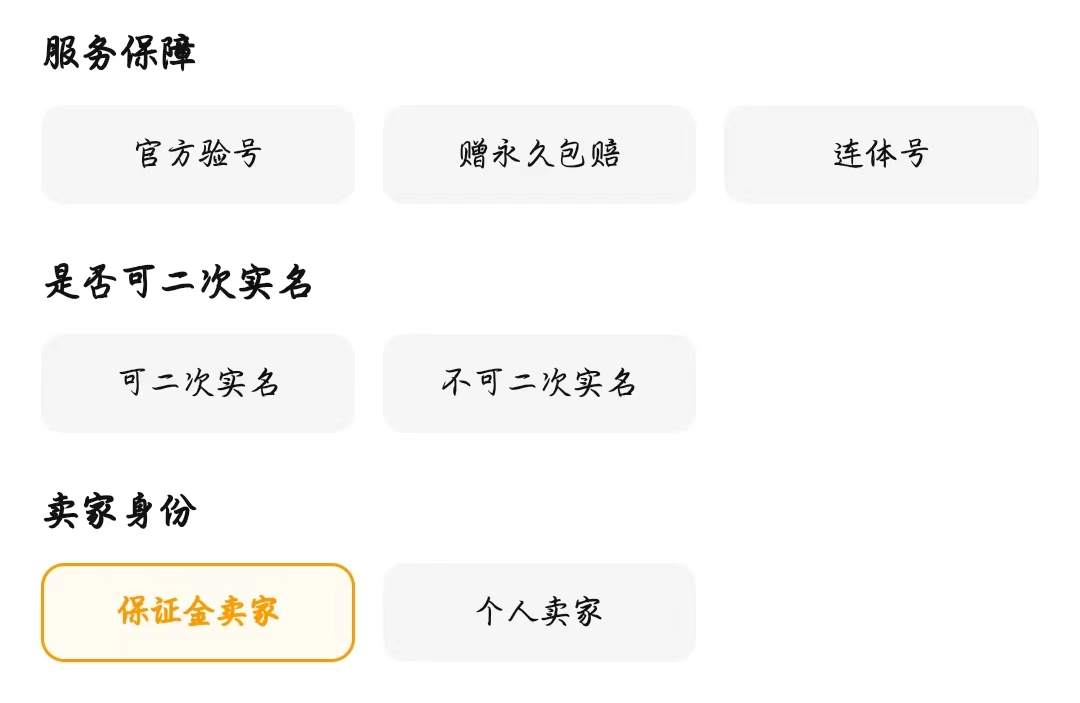The image size is (1080, 703).
Task: Show accounts allowing second real-name verification
Action: (198, 383)
